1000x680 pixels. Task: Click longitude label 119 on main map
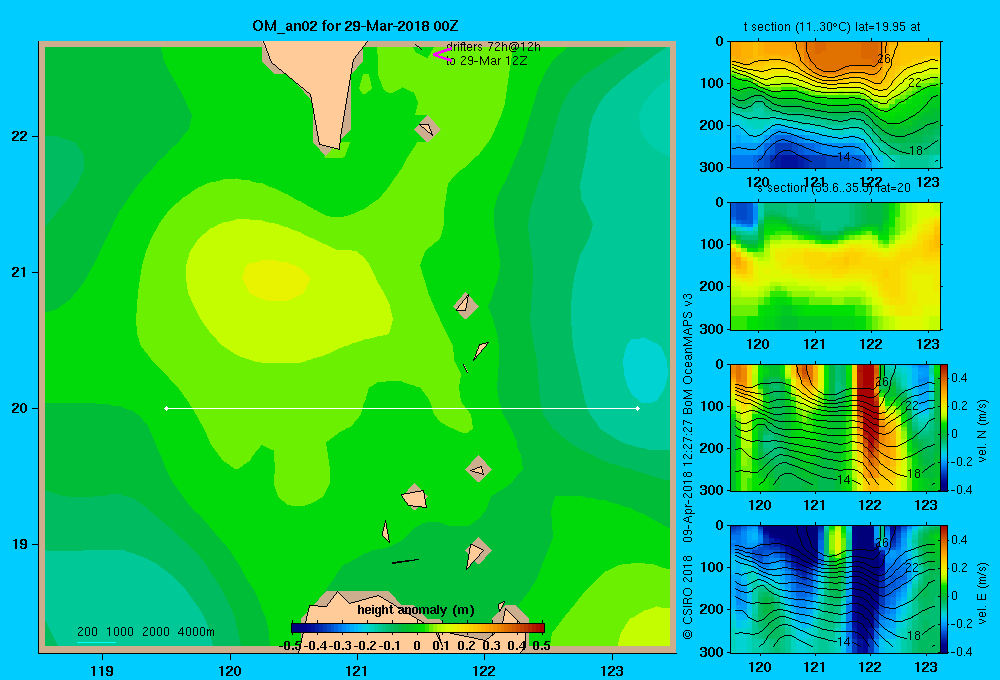pyautogui.click(x=102, y=670)
